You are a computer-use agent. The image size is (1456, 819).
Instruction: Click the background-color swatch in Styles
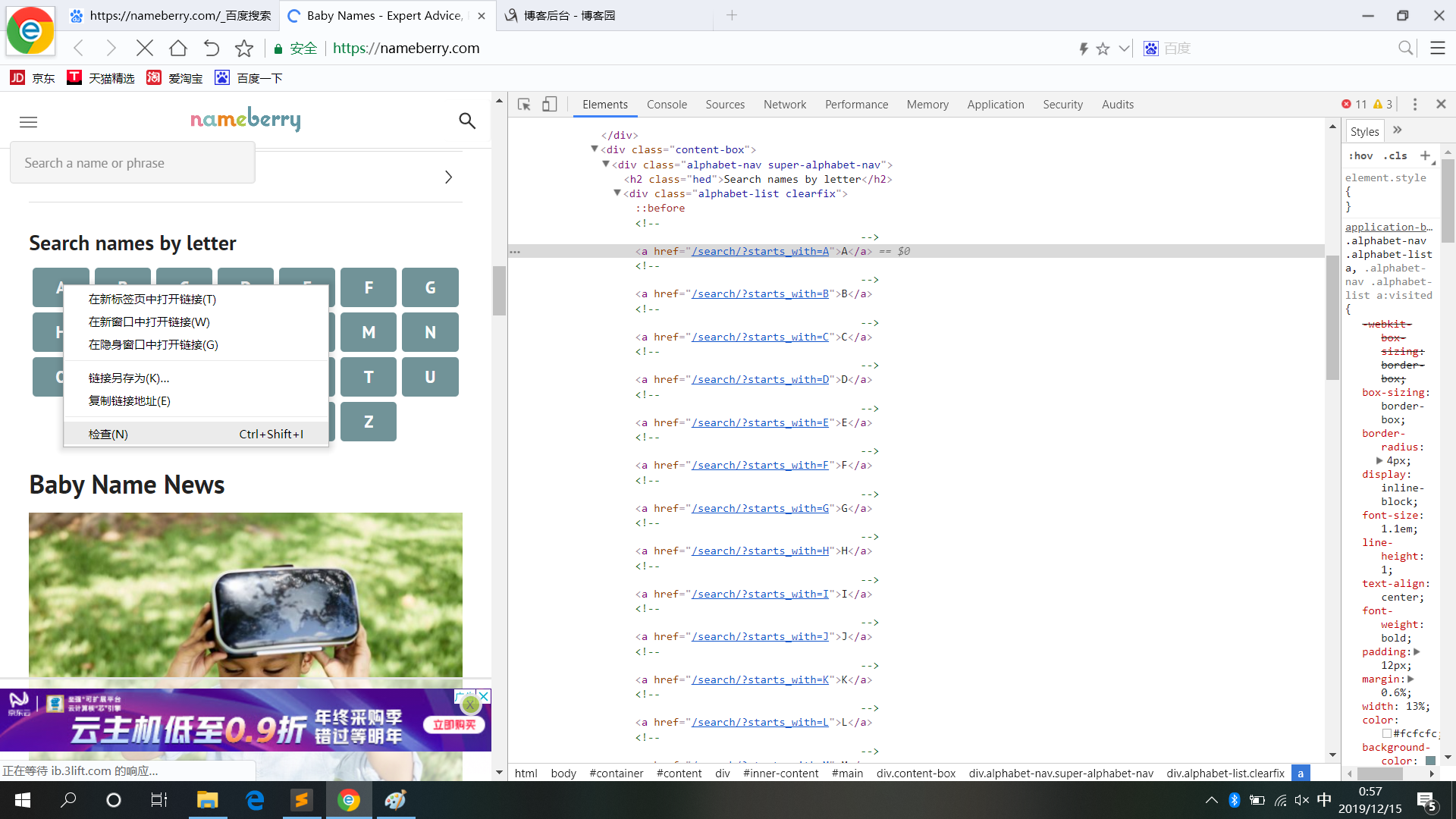[x=1430, y=761]
